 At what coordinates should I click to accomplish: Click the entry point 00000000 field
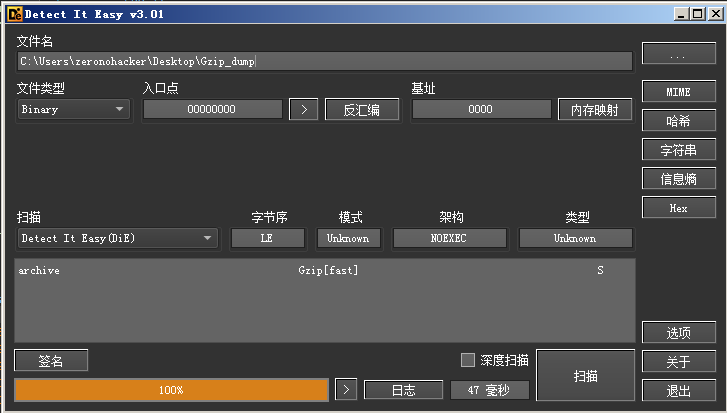212,109
